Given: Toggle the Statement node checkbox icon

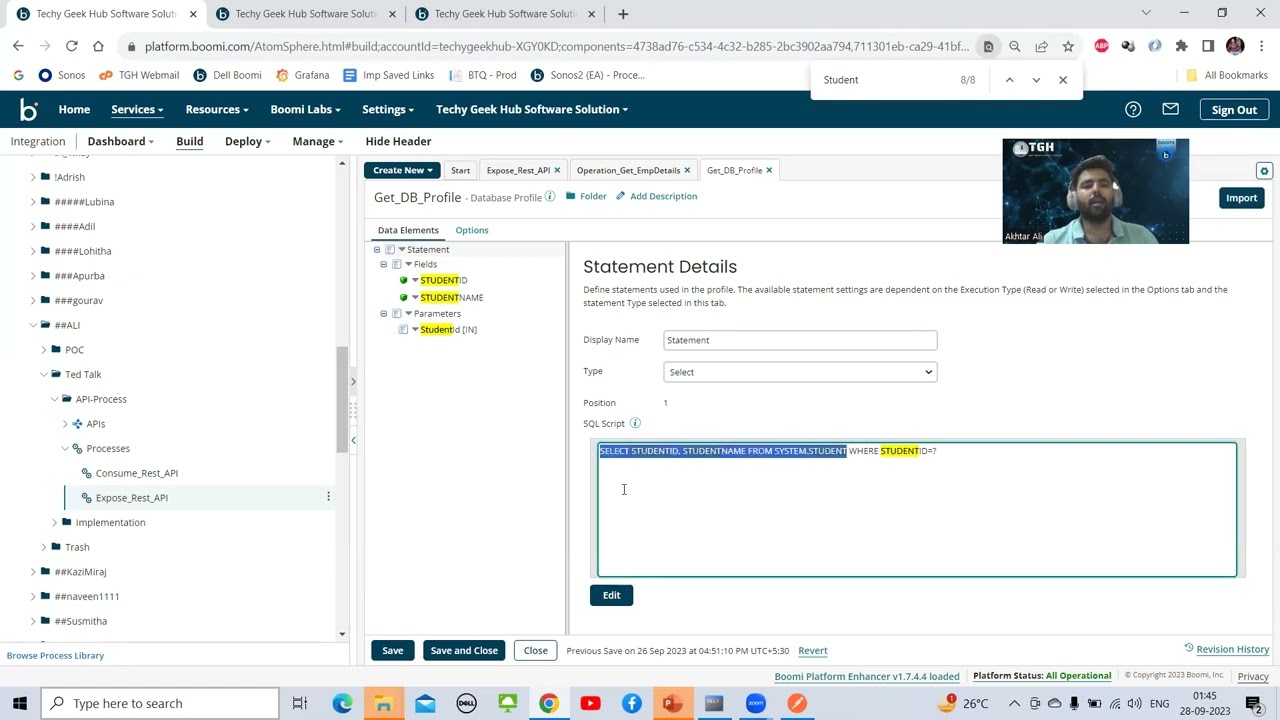Looking at the screenshot, I should [x=390, y=249].
